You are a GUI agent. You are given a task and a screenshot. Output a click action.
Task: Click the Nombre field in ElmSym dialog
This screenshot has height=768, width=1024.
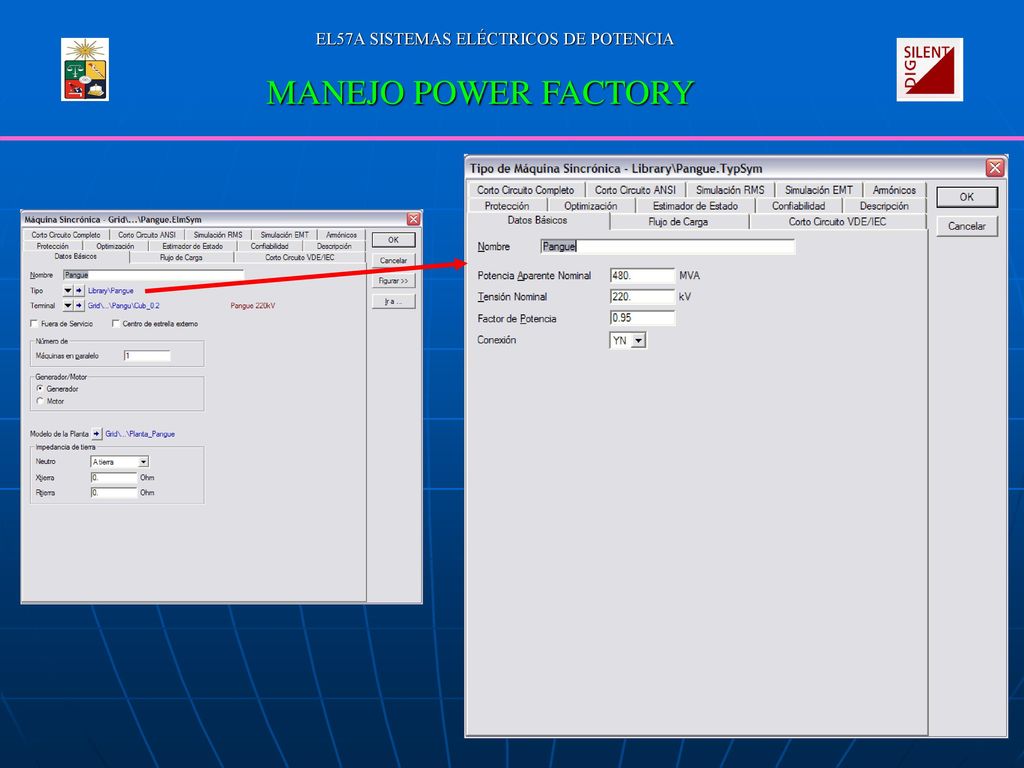click(x=153, y=275)
